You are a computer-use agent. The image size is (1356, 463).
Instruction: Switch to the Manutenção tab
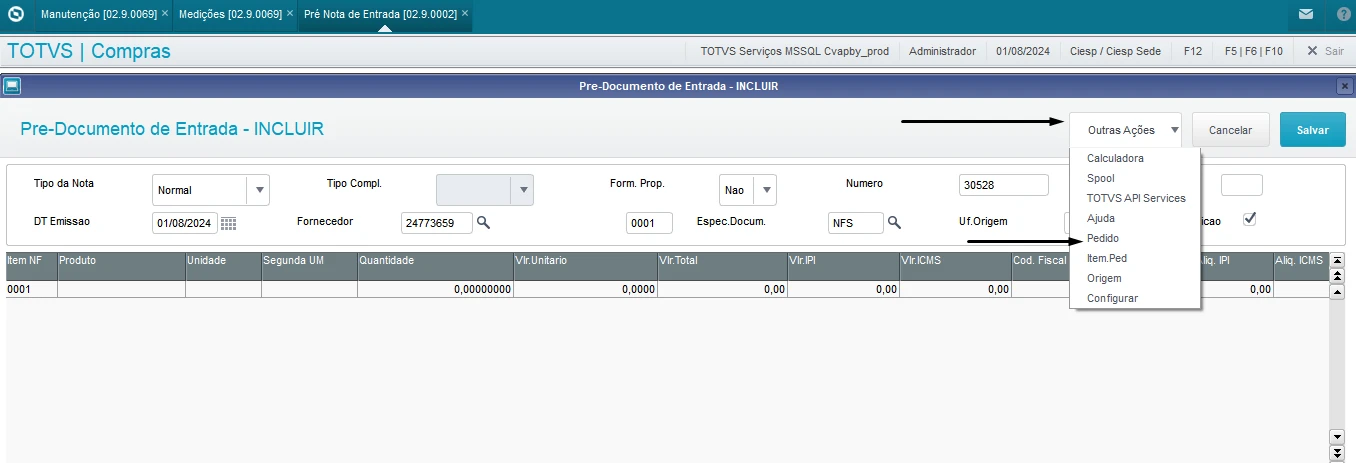[95, 15]
